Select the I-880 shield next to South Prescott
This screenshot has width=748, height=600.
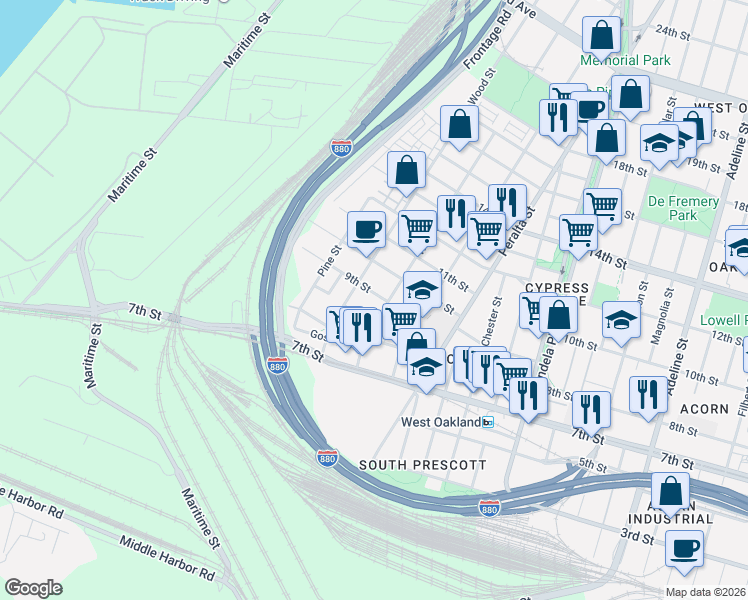pyautogui.click(x=327, y=458)
